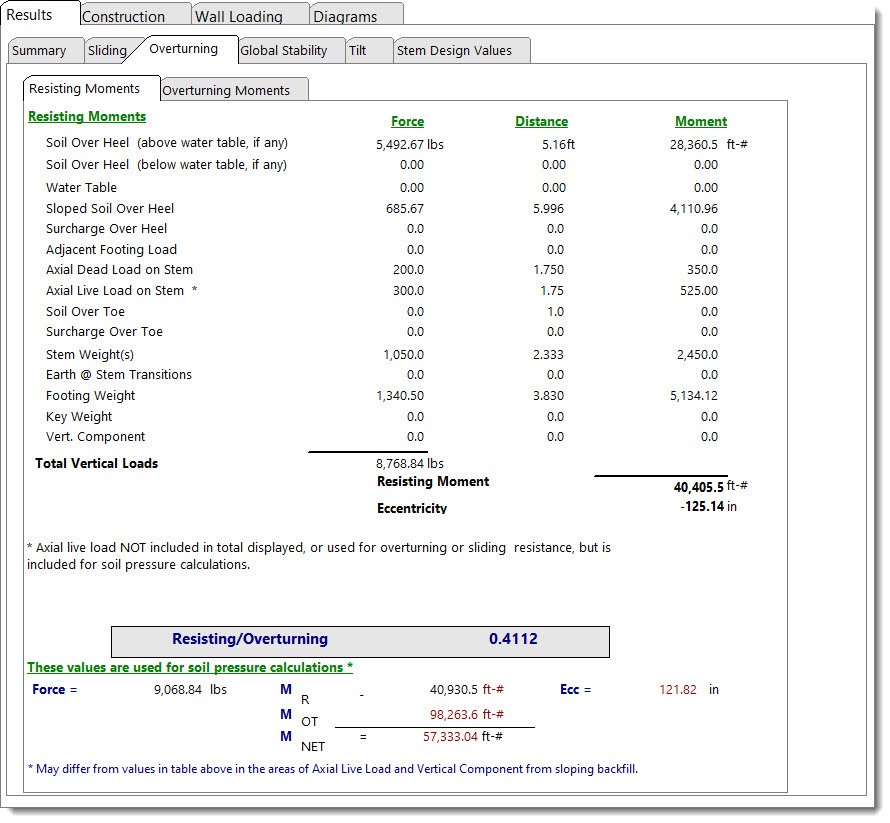This screenshot has height=823, width=890.
Task: Click the Results tab
Action: tap(30, 14)
